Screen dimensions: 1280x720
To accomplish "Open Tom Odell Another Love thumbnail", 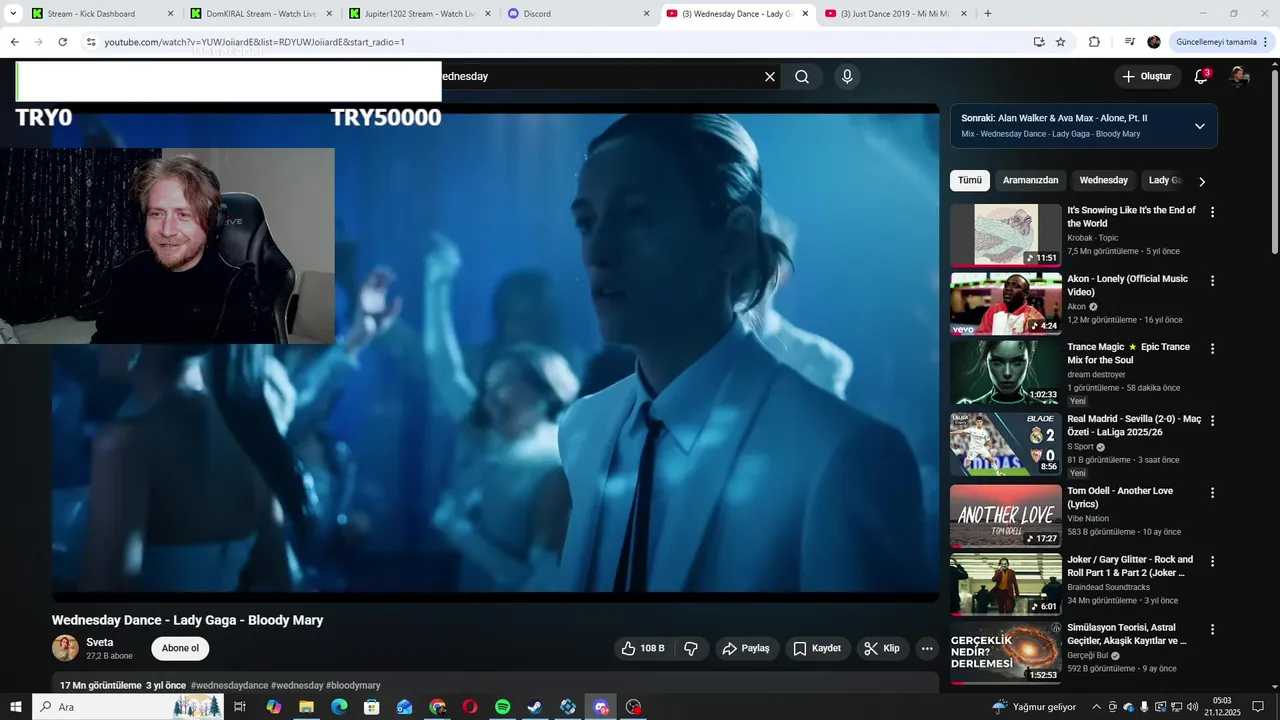I will pos(1005,516).
